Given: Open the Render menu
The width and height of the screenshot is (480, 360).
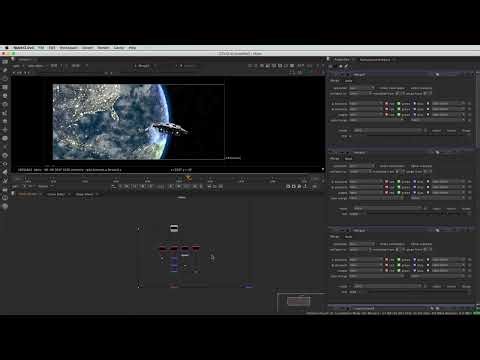Looking at the screenshot, I should (x=103, y=48).
